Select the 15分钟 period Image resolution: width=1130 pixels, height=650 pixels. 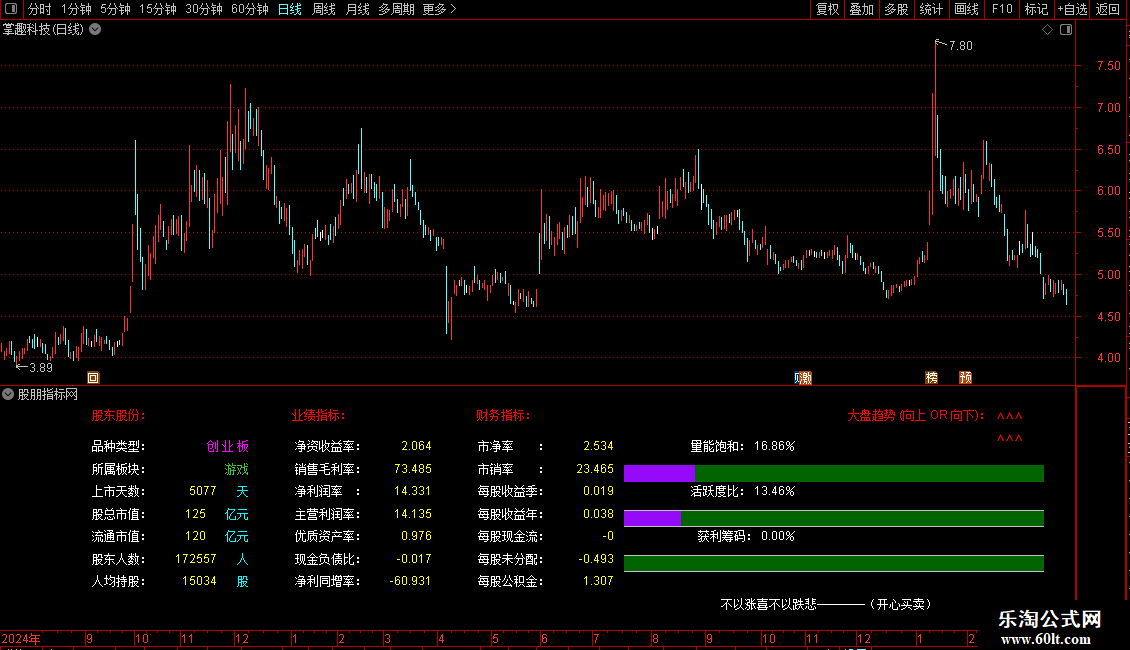[158, 9]
